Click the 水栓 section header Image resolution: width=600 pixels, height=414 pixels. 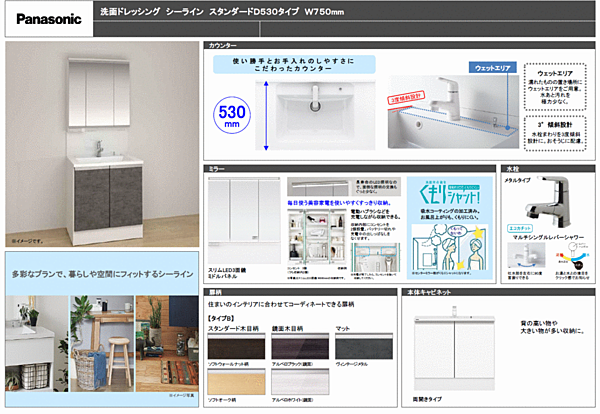pyautogui.click(x=548, y=169)
